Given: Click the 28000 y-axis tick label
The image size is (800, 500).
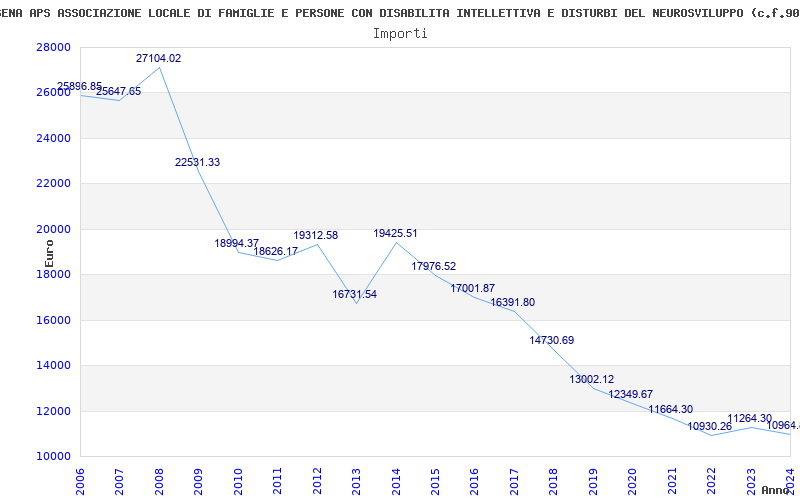Looking at the screenshot, I should coord(54,47).
